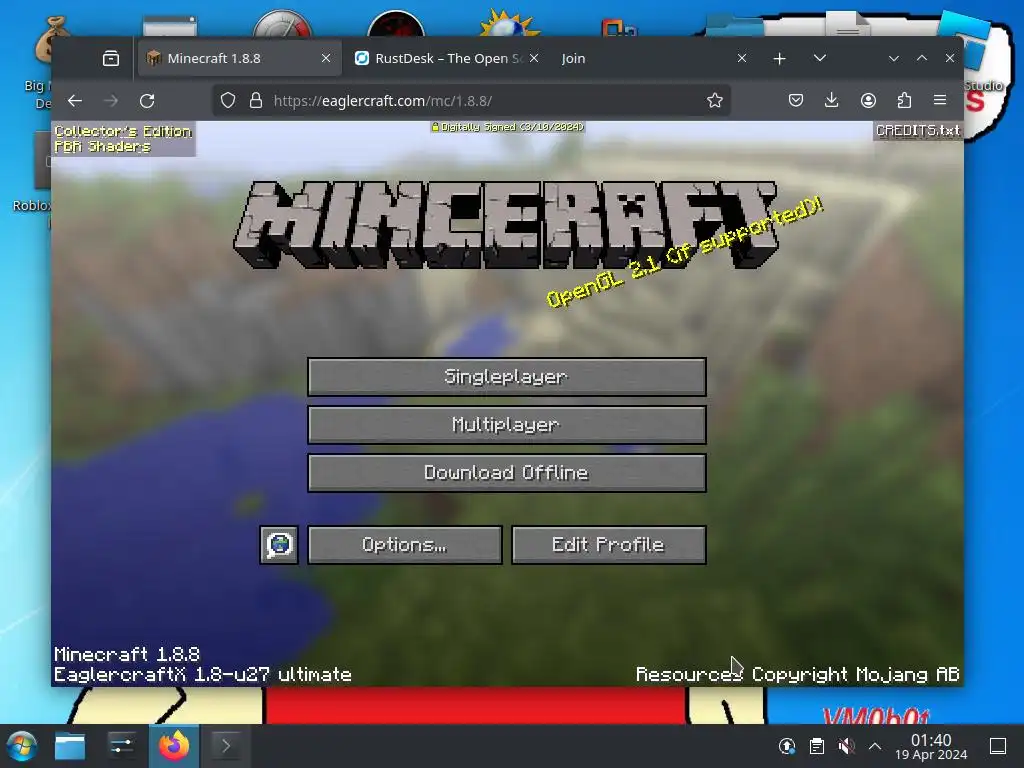Open the file manager in taskbar
The image size is (1024, 768).
pyautogui.click(x=70, y=746)
